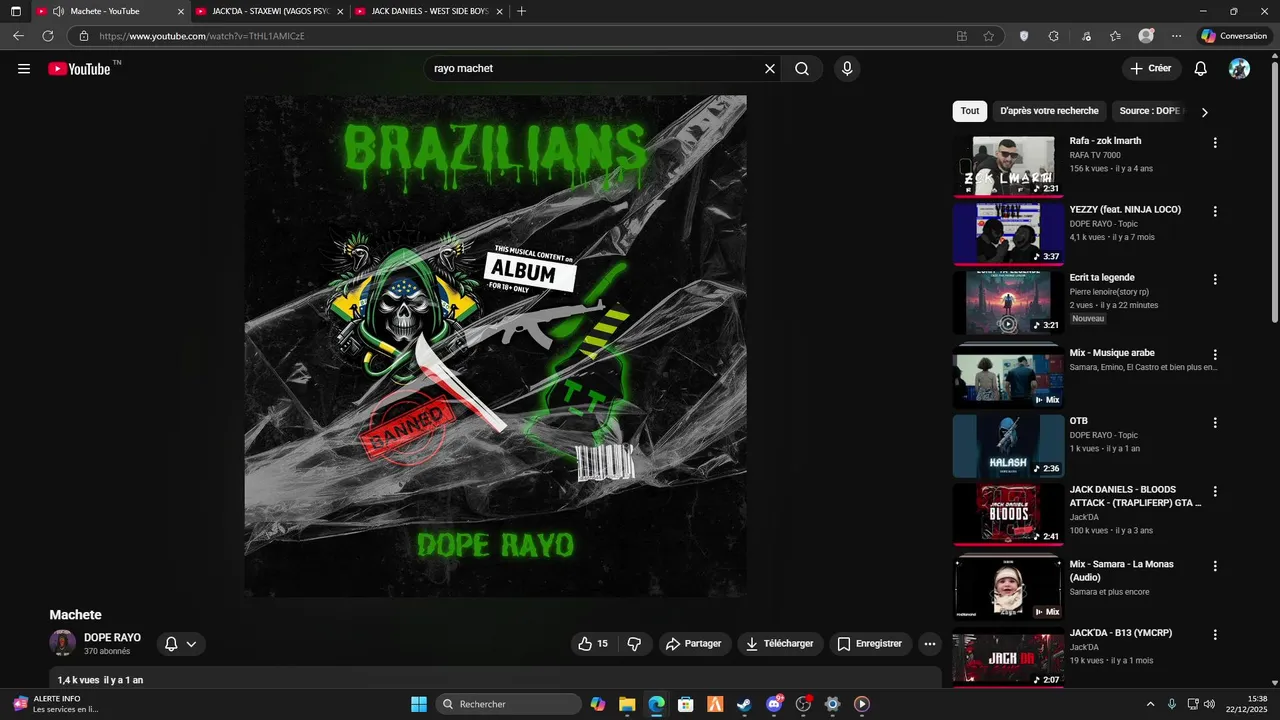The width and height of the screenshot is (1280, 720).
Task: Select the 'Tout' filter chip
Action: click(970, 111)
